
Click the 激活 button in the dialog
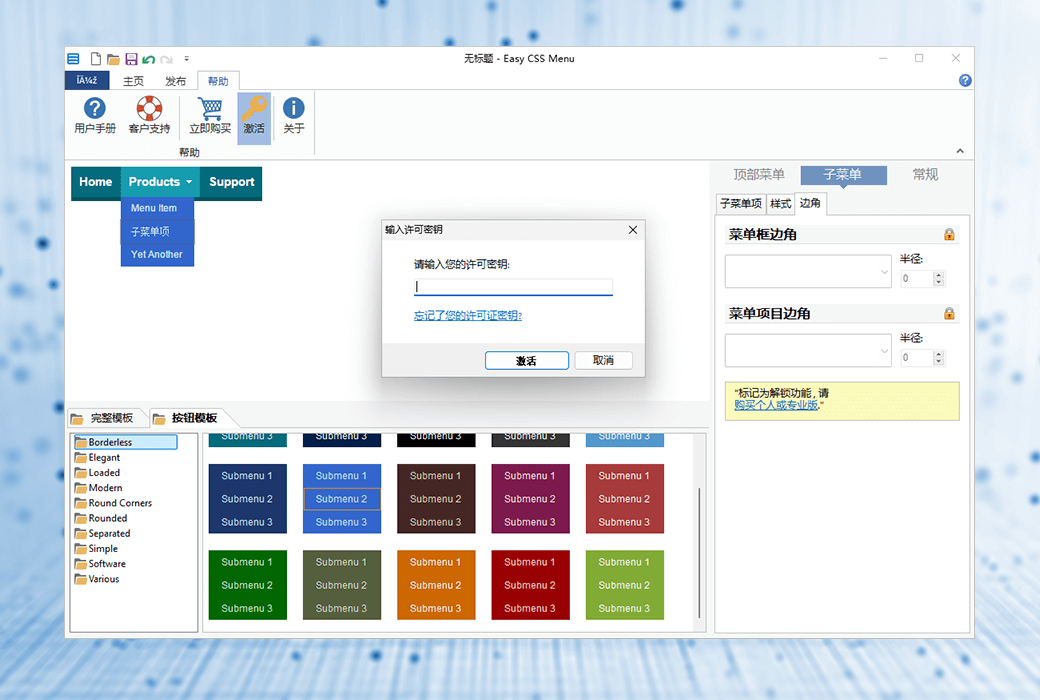(x=527, y=360)
